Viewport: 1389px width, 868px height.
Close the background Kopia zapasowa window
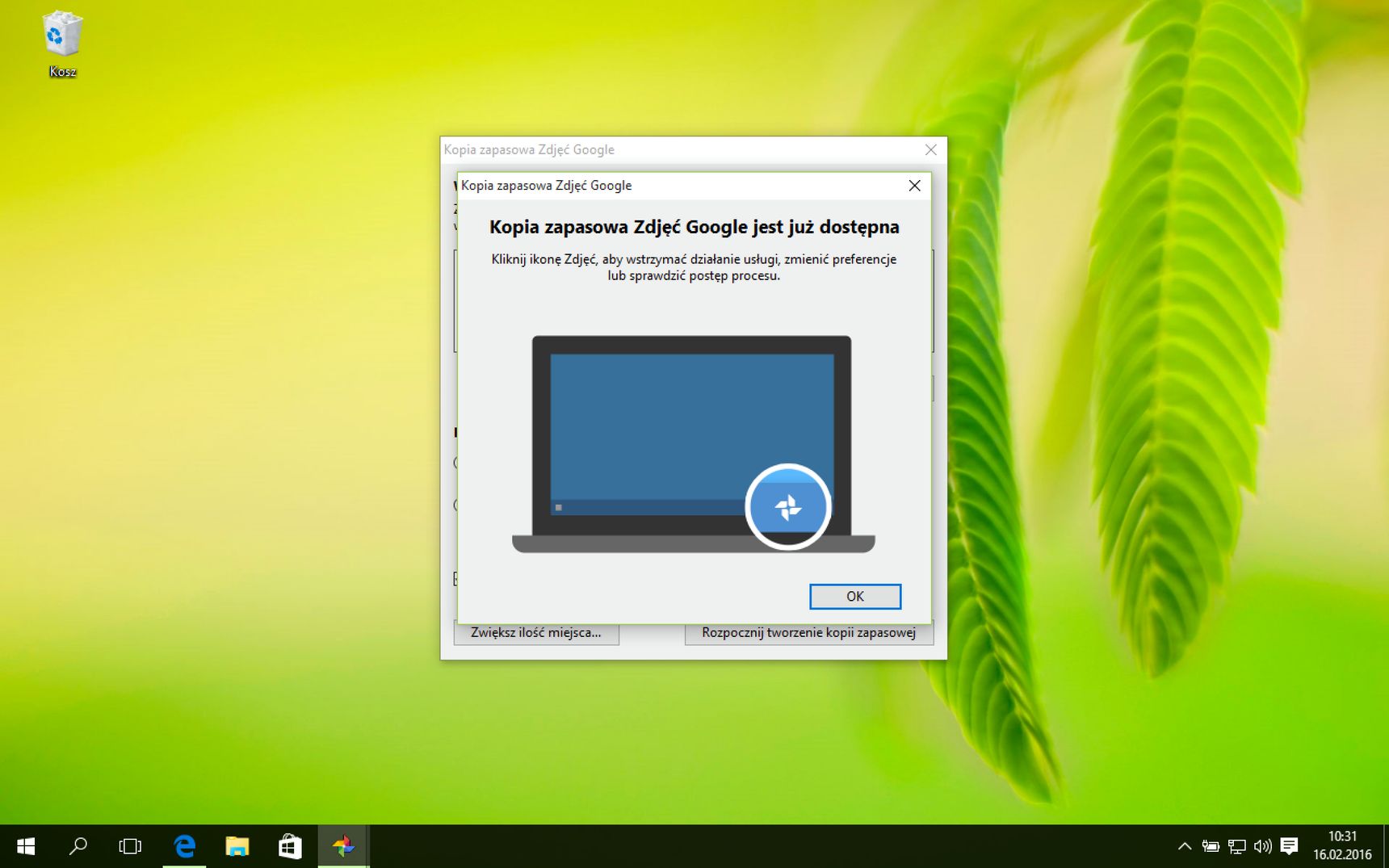pos(930,149)
